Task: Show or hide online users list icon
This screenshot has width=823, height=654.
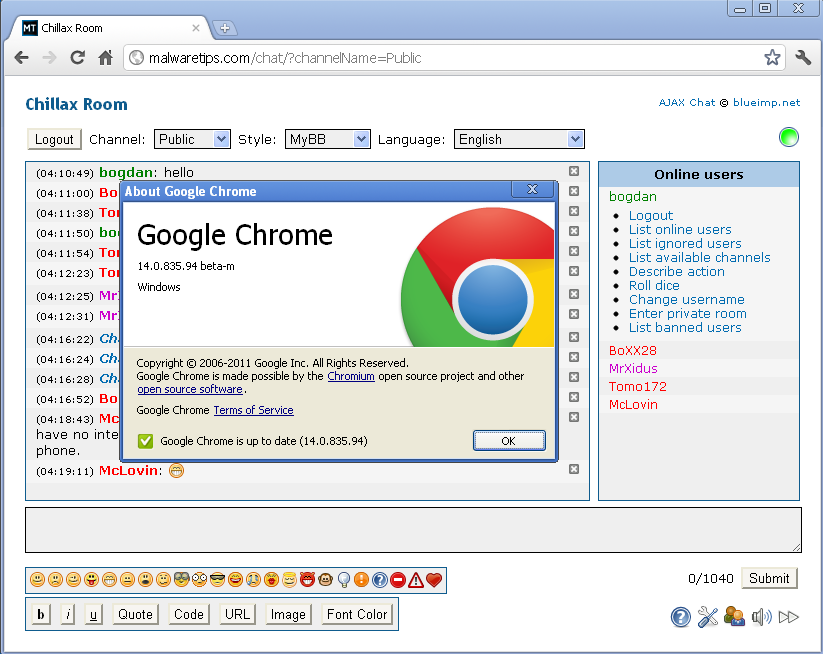Action: tap(734, 617)
